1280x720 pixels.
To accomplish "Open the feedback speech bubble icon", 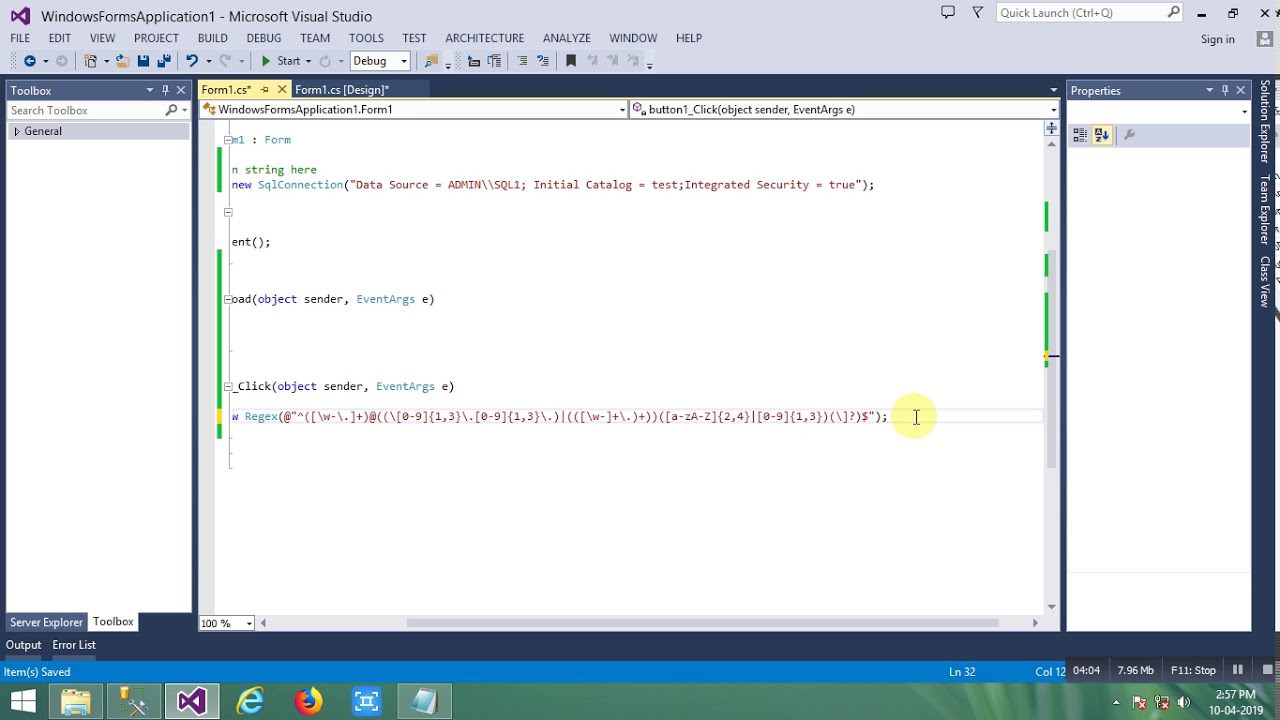I will click(x=948, y=12).
